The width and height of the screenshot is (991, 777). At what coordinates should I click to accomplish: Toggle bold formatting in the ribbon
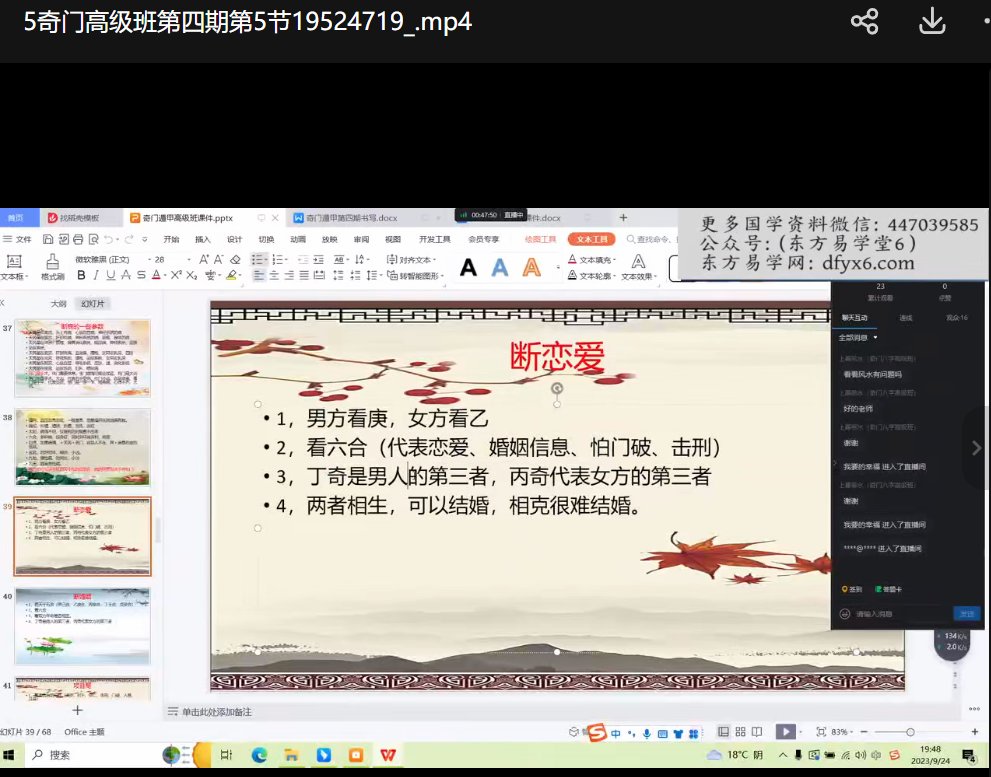(82, 276)
